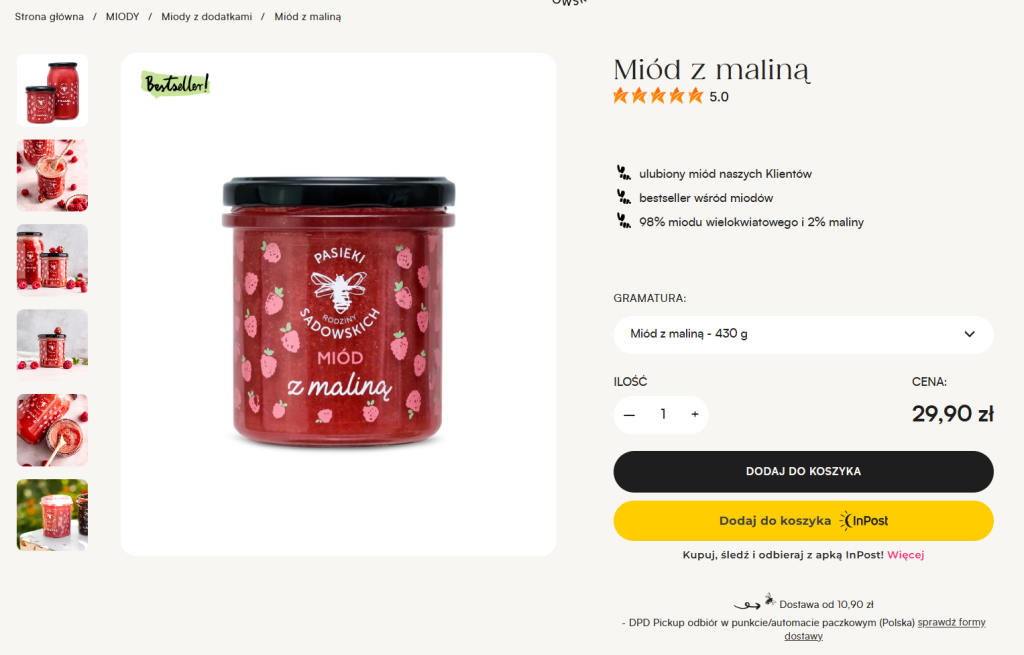This screenshot has height=655, width=1024.
Task: Click the Bestseller badge on image
Action: (176, 85)
